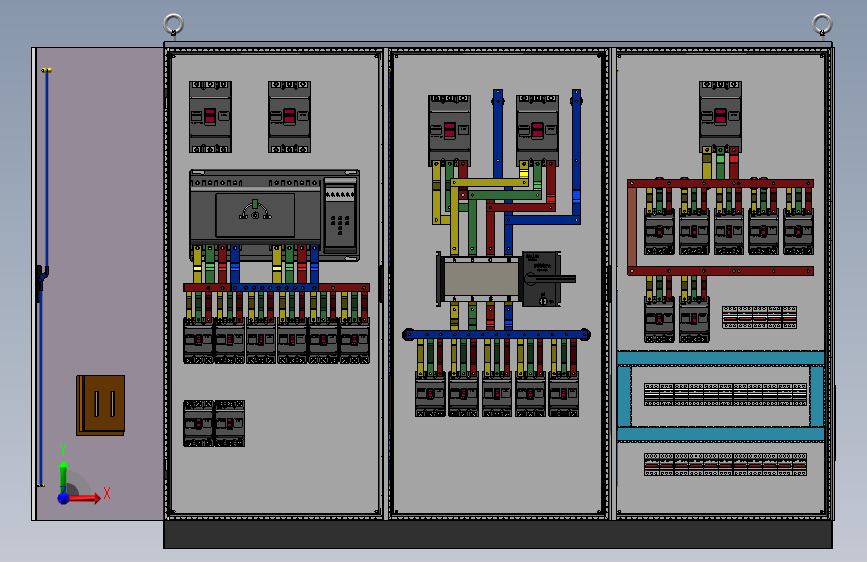The image size is (867, 562).
Task: Select the leftmost breaker in the middle panel's bottom row
Action: [x=430, y=394]
